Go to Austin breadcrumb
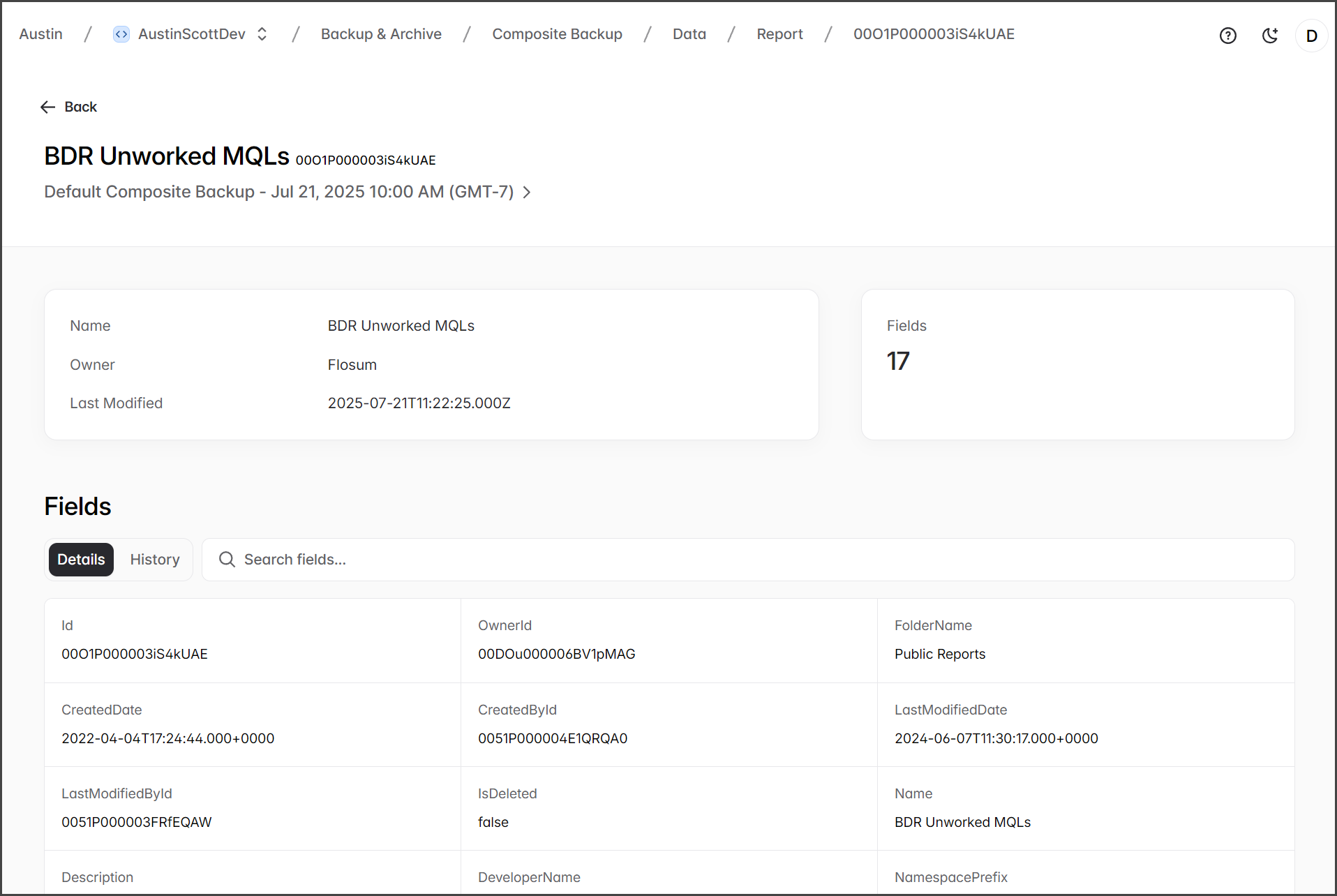The width and height of the screenshot is (1337, 896). tap(40, 34)
